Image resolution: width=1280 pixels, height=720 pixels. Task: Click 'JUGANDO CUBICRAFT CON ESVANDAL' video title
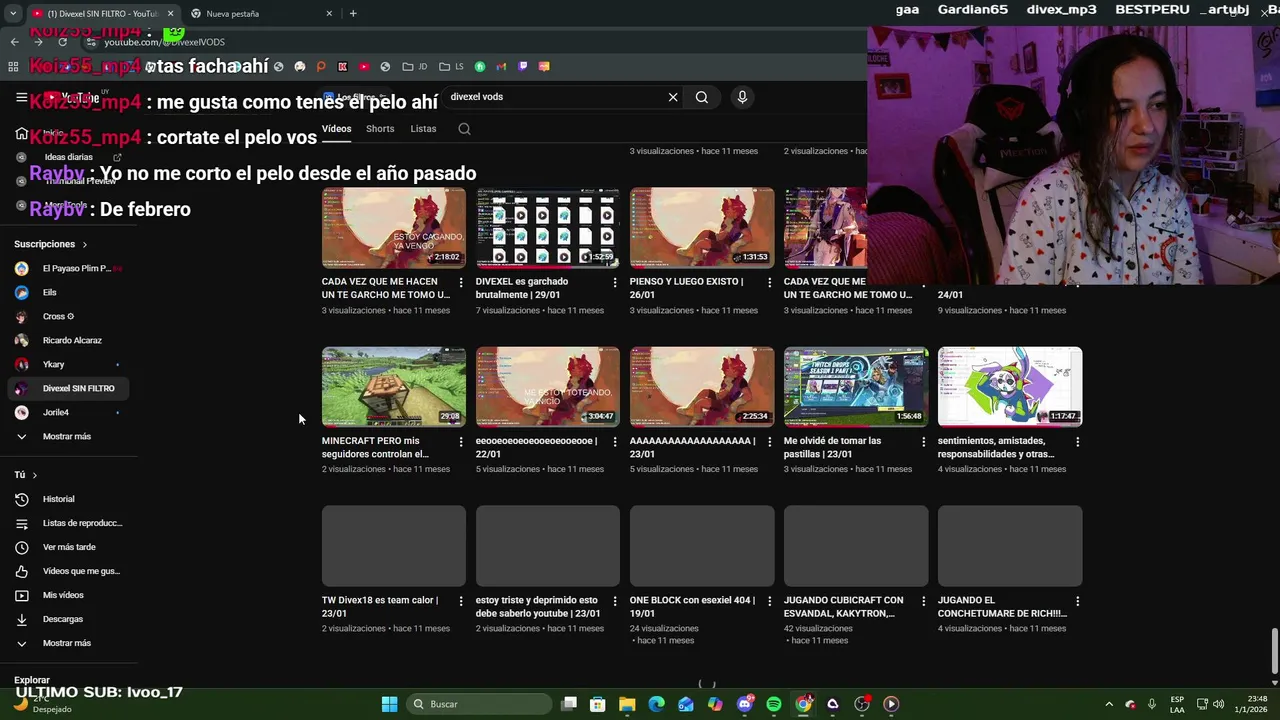[x=844, y=607]
